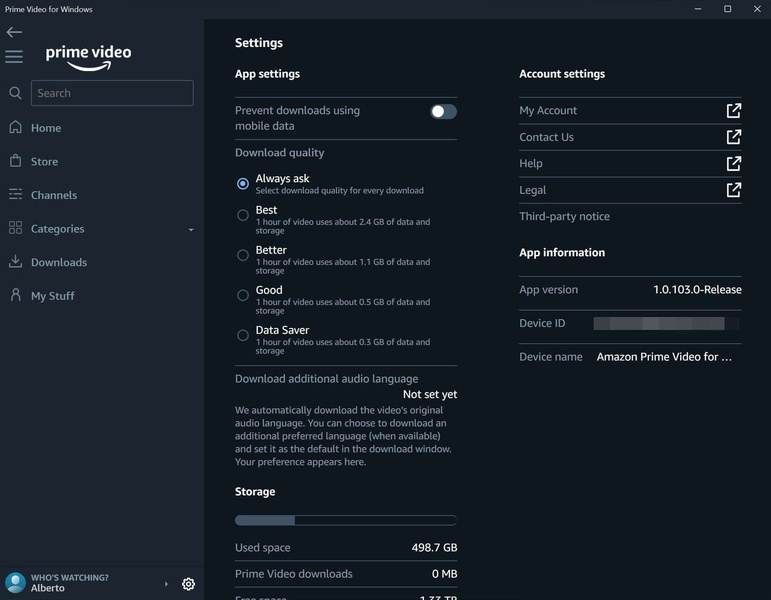
Task: Click the Help external link icon
Action: point(733,163)
